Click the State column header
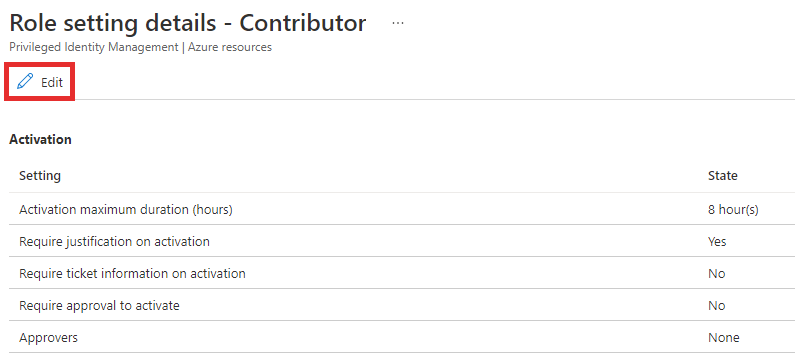 click(x=722, y=176)
